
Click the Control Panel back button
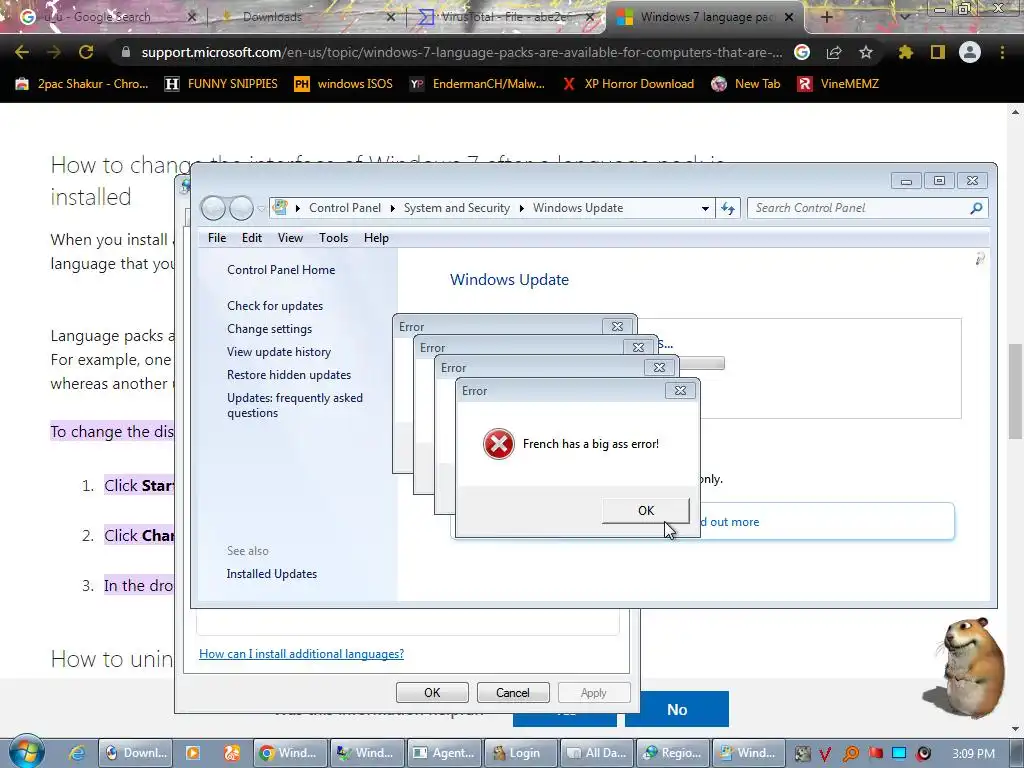[x=213, y=208]
